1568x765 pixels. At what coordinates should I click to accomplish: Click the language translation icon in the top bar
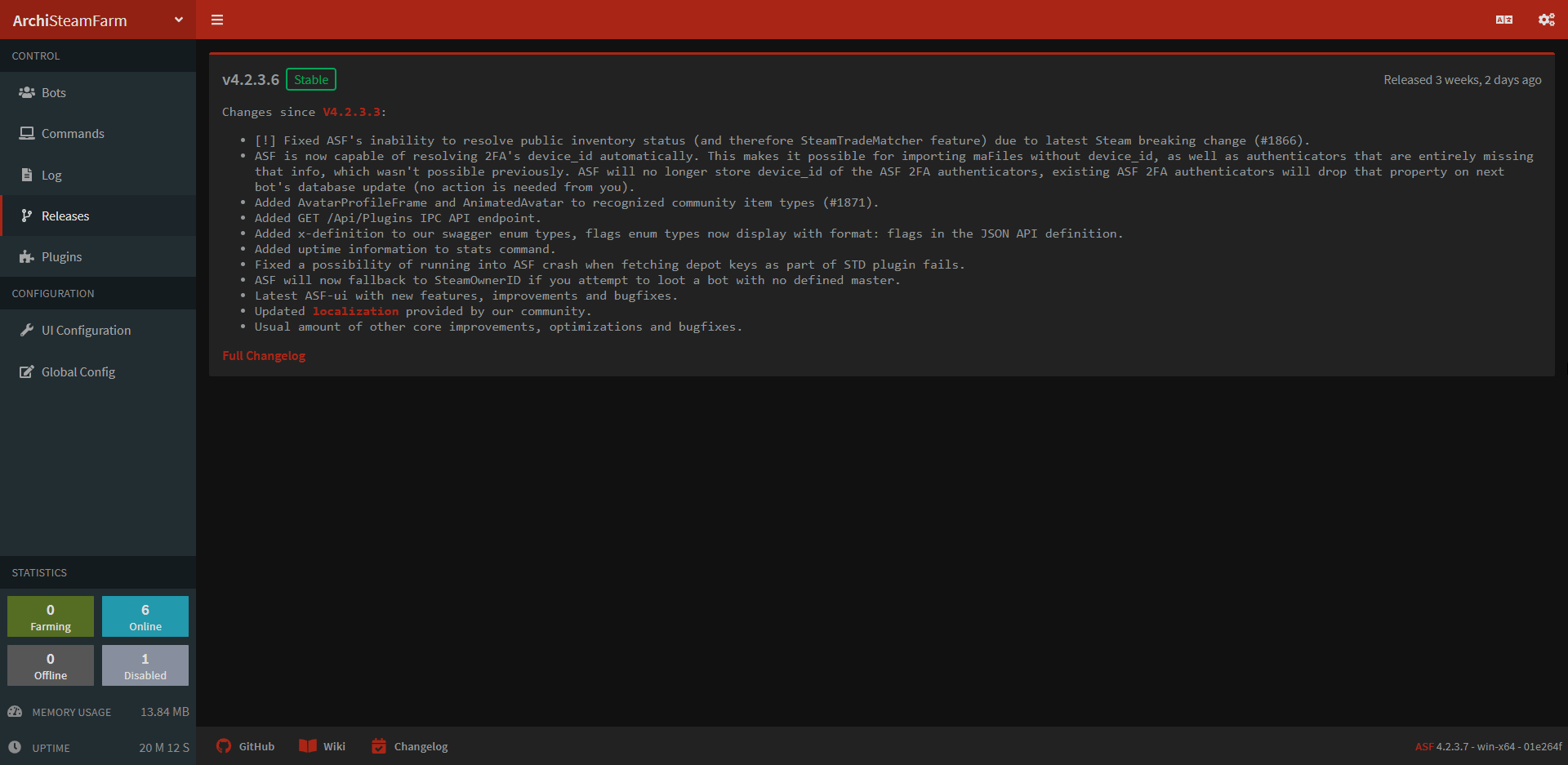point(1505,19)
